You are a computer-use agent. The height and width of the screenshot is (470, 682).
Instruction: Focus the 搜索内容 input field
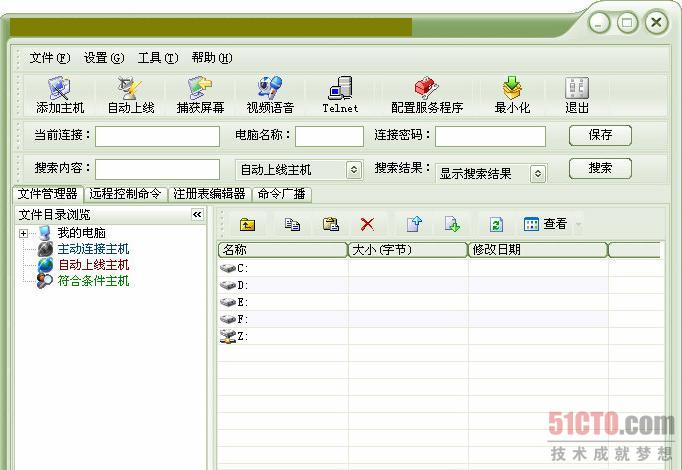point(157,169)
